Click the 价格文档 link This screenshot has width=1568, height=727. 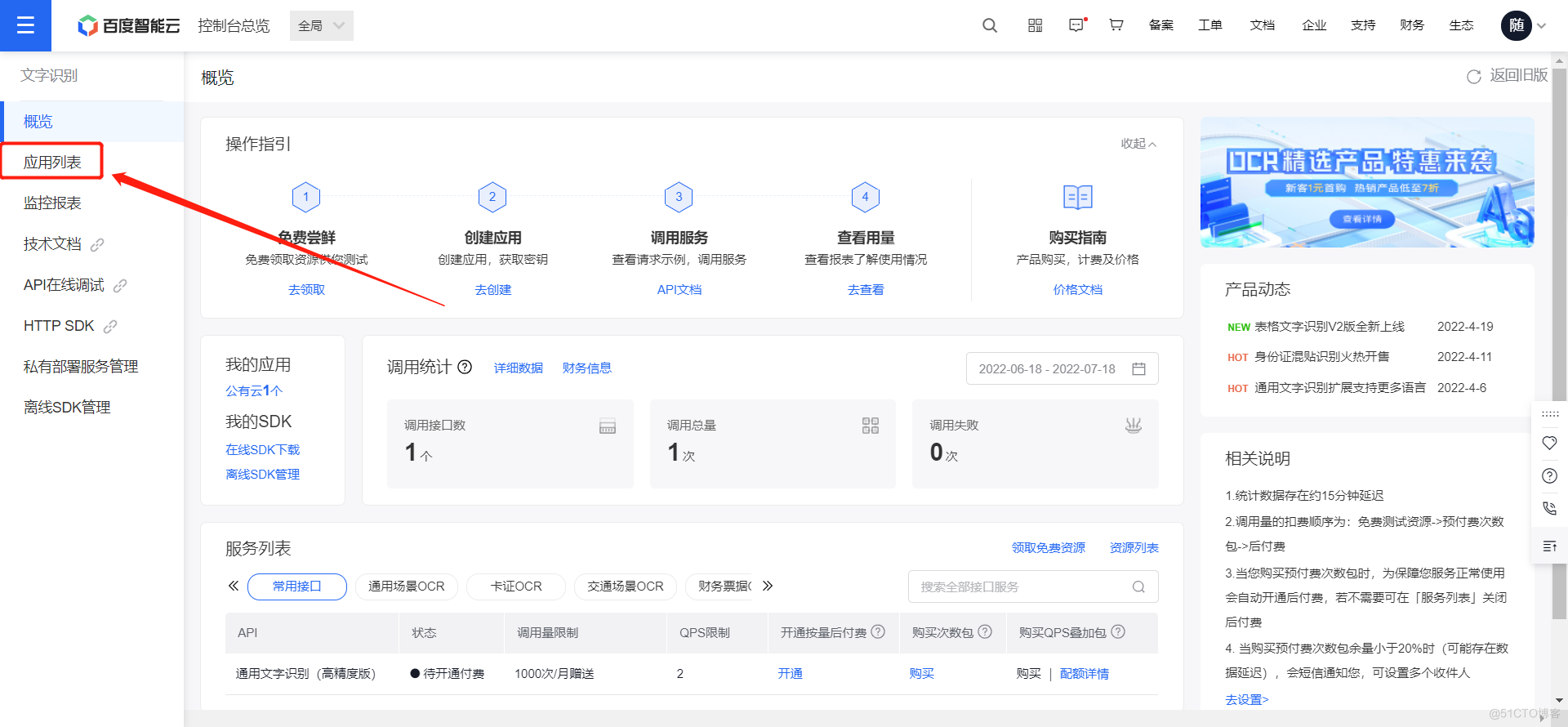tap(1078, 290)
